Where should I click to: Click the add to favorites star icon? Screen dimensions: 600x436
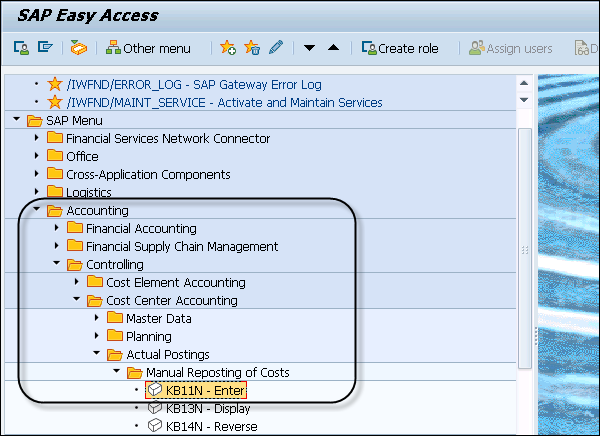[x=228, y=48]
